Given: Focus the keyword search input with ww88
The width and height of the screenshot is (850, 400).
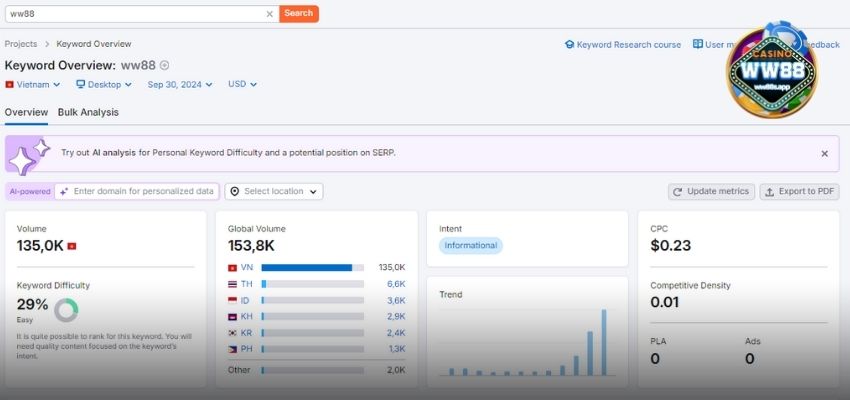Looking at the screenshot, I should click(x=142, y=14).
